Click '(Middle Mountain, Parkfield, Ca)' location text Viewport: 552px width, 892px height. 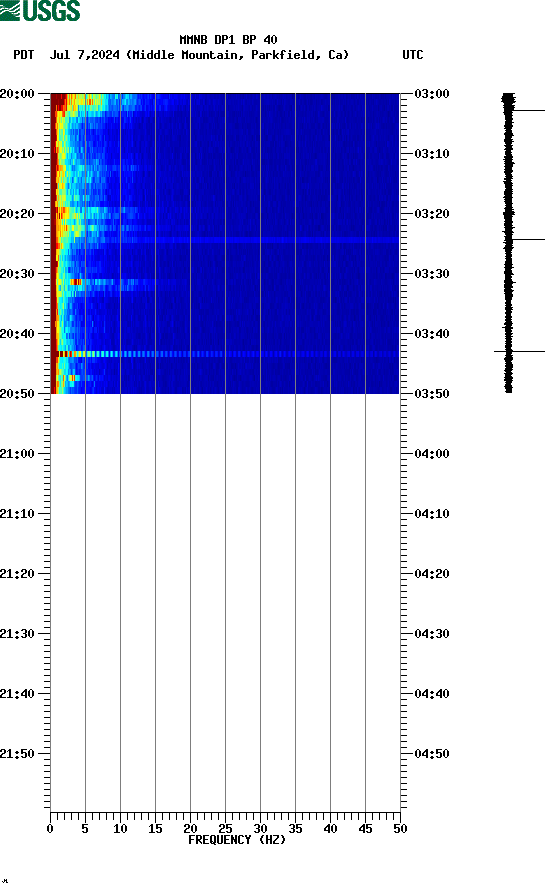237,55
